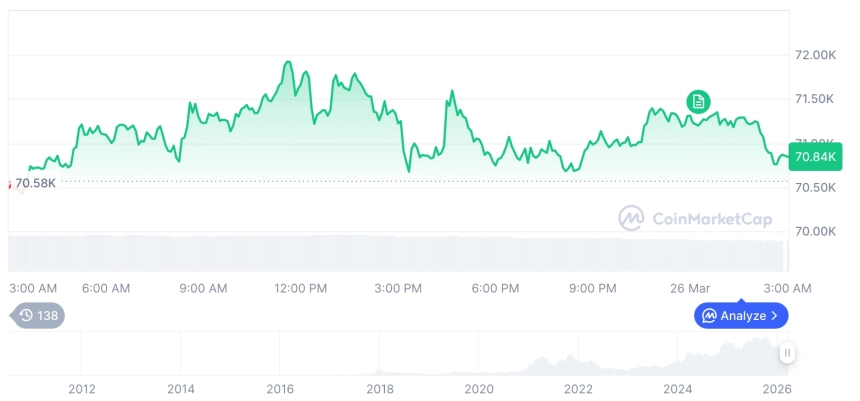Click the 9:00 PM time axis label
This screenshot has height=401, width=860.
pyautogui.click(x=593, y=288)
